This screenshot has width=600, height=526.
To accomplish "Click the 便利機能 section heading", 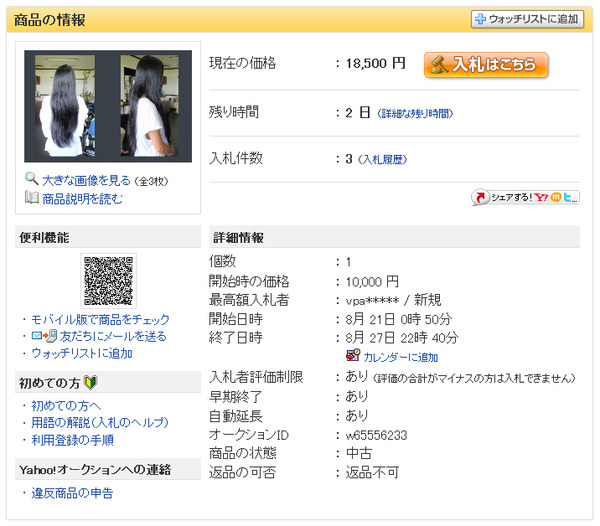I will (x=44, y=238).
